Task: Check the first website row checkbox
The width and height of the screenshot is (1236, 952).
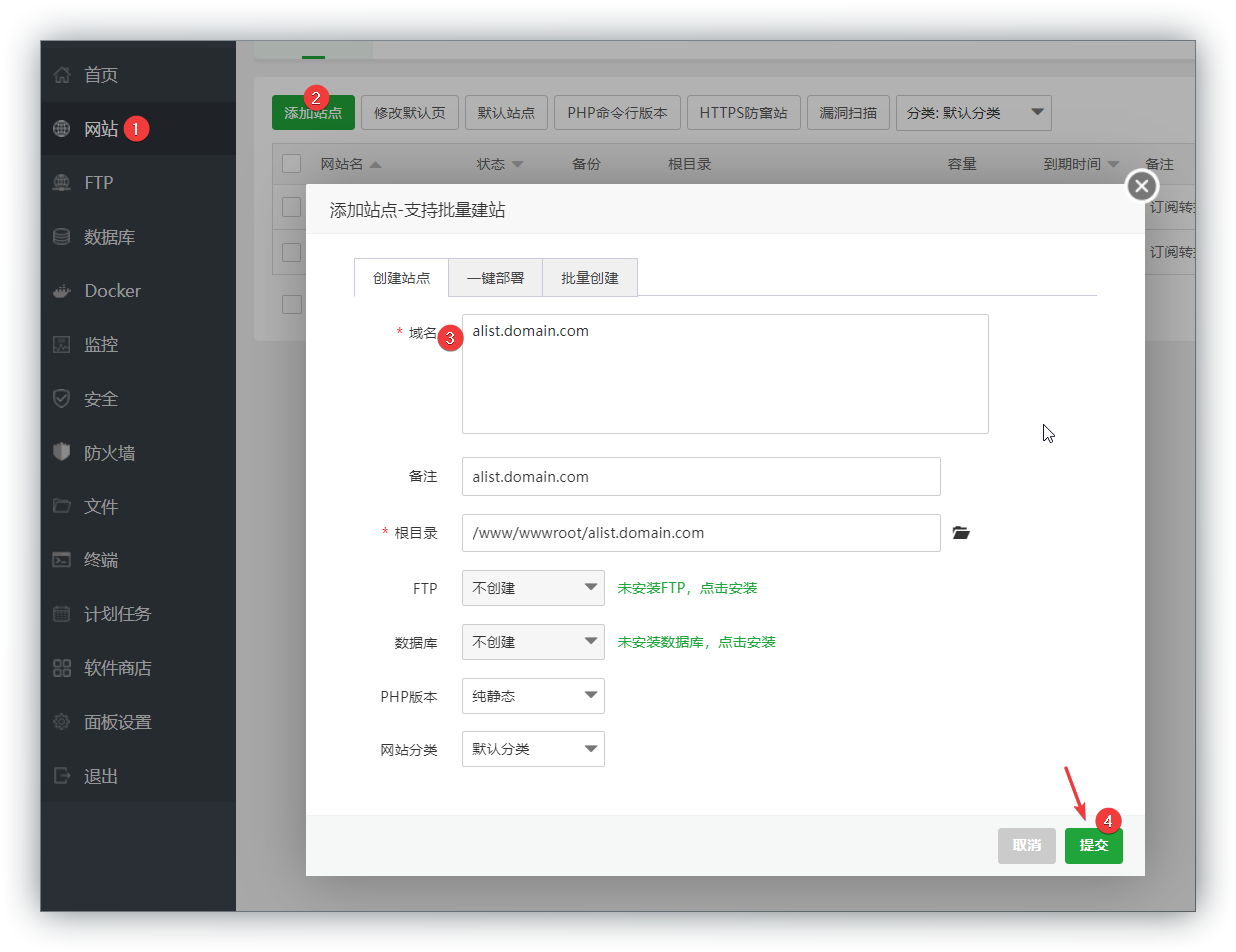Action: (290, 207)
